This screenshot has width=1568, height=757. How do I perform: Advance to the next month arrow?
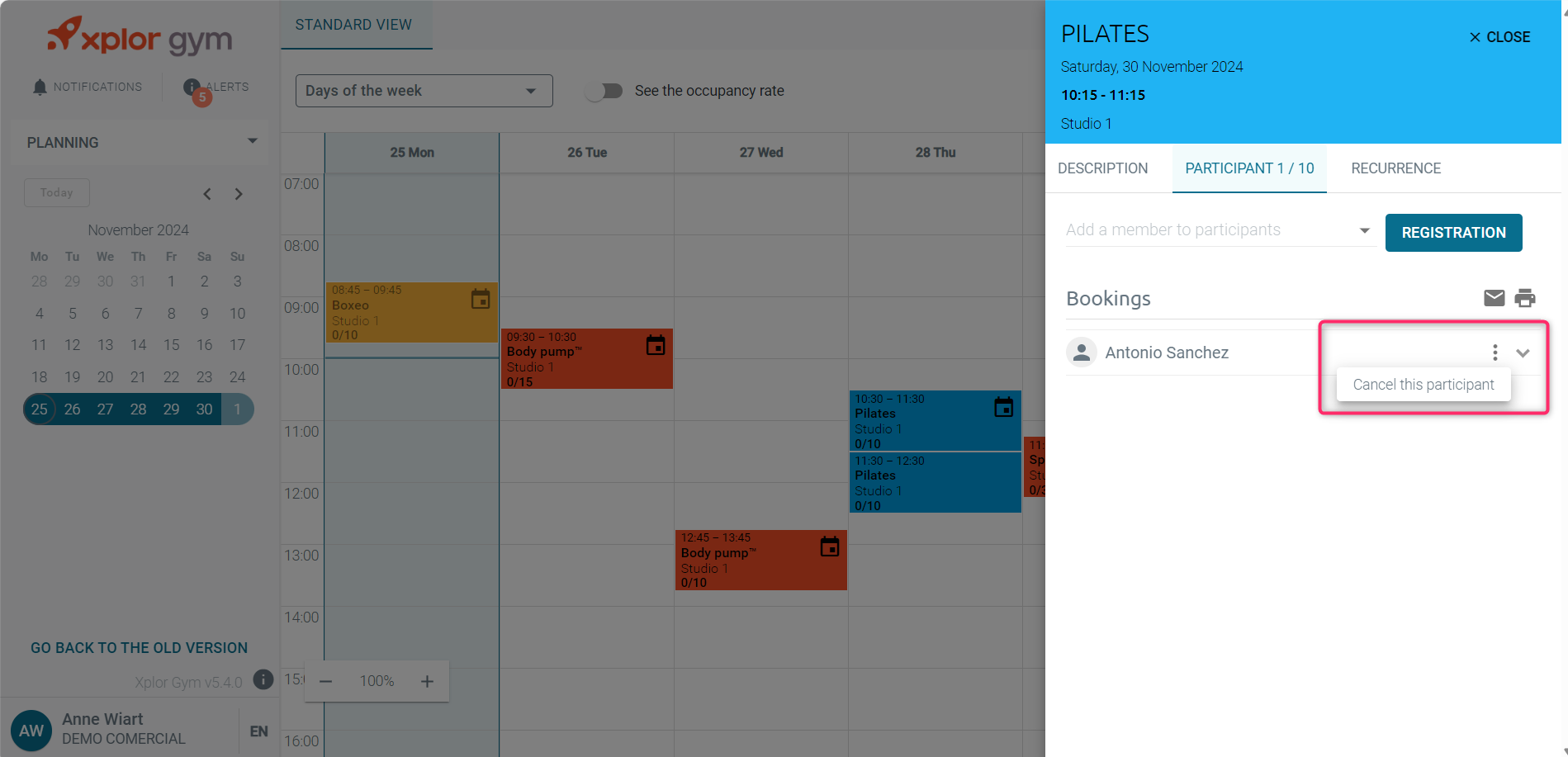tap(239, 194)
